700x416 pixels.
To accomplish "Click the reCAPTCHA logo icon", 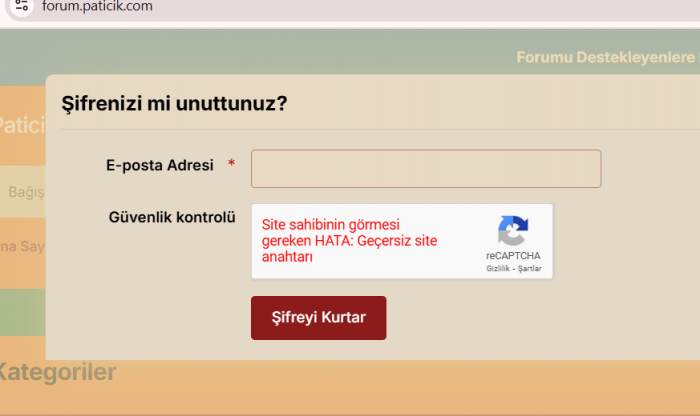I will point(513,231).
